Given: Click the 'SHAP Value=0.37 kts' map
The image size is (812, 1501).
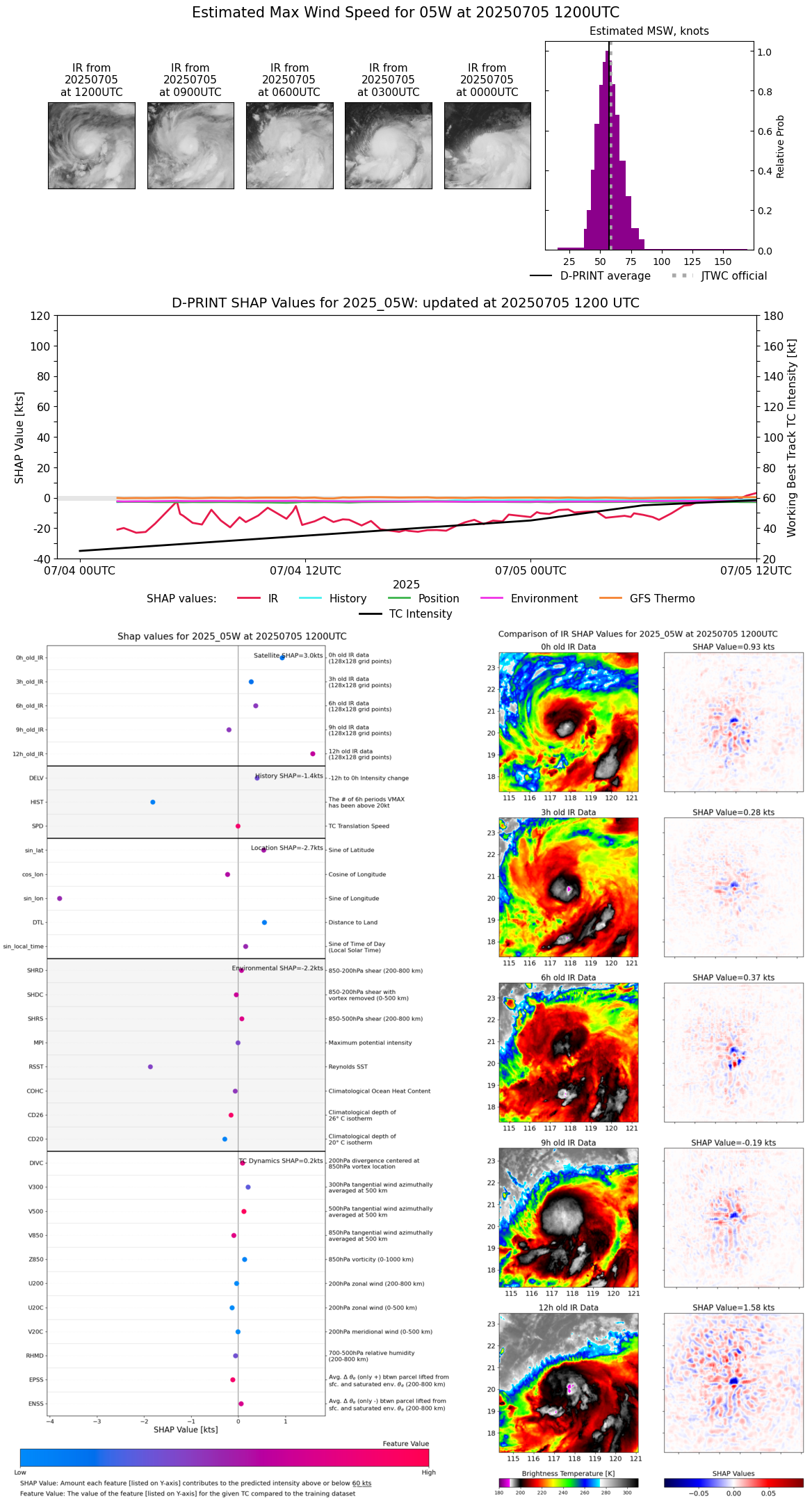Looking at the screenshot, I should pyautogui.click(x=733, y=1052).
